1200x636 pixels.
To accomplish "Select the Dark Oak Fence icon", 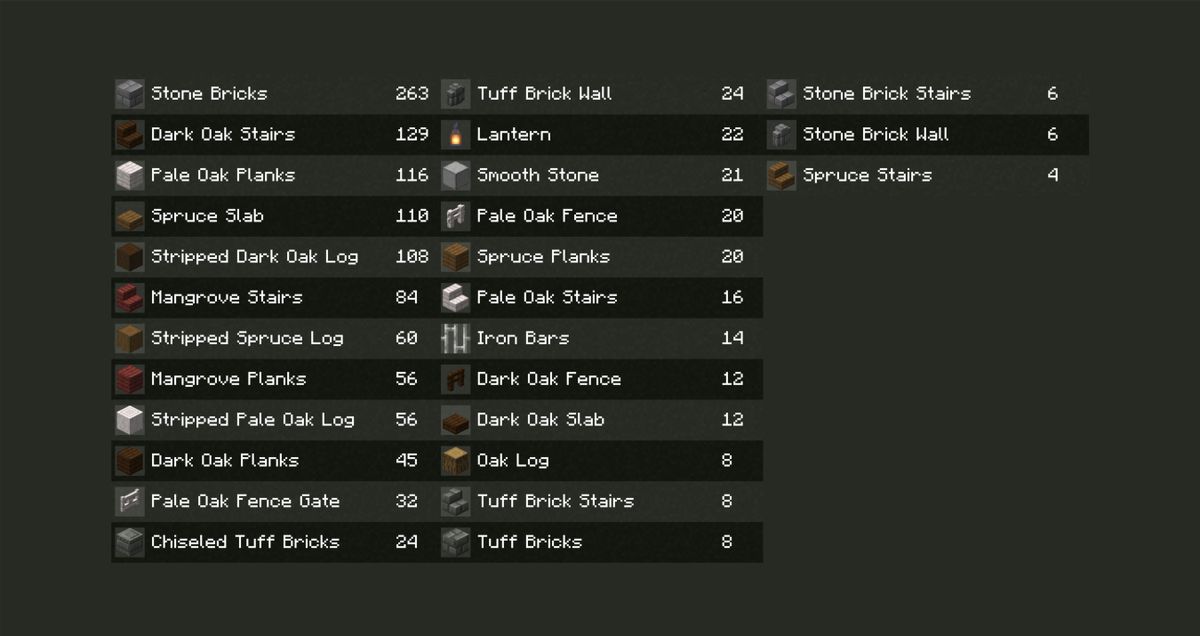I will 455,380.
